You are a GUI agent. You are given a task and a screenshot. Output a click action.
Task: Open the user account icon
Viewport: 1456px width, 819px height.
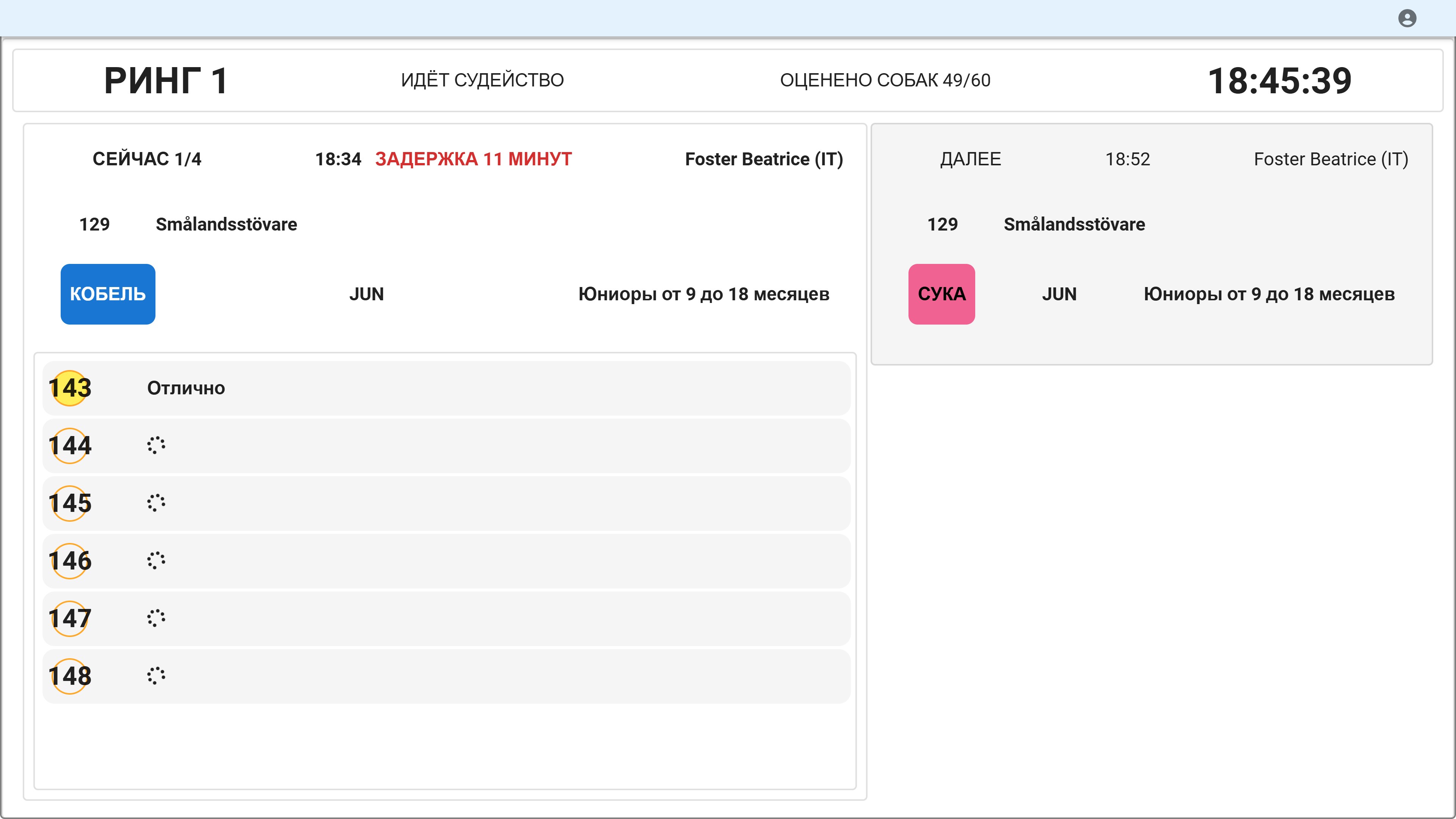(1407, 19)
